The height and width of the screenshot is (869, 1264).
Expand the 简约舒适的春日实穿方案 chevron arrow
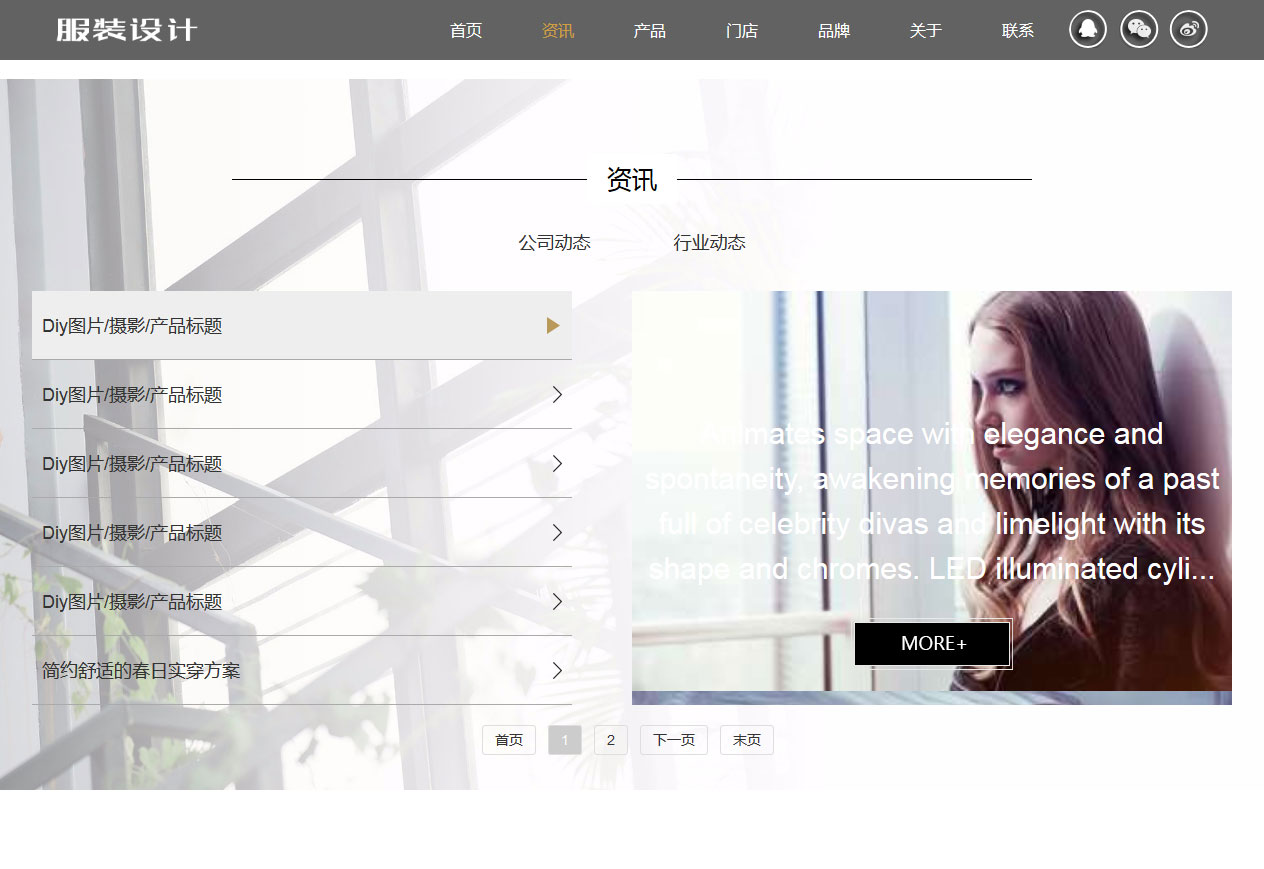(557, 670)
